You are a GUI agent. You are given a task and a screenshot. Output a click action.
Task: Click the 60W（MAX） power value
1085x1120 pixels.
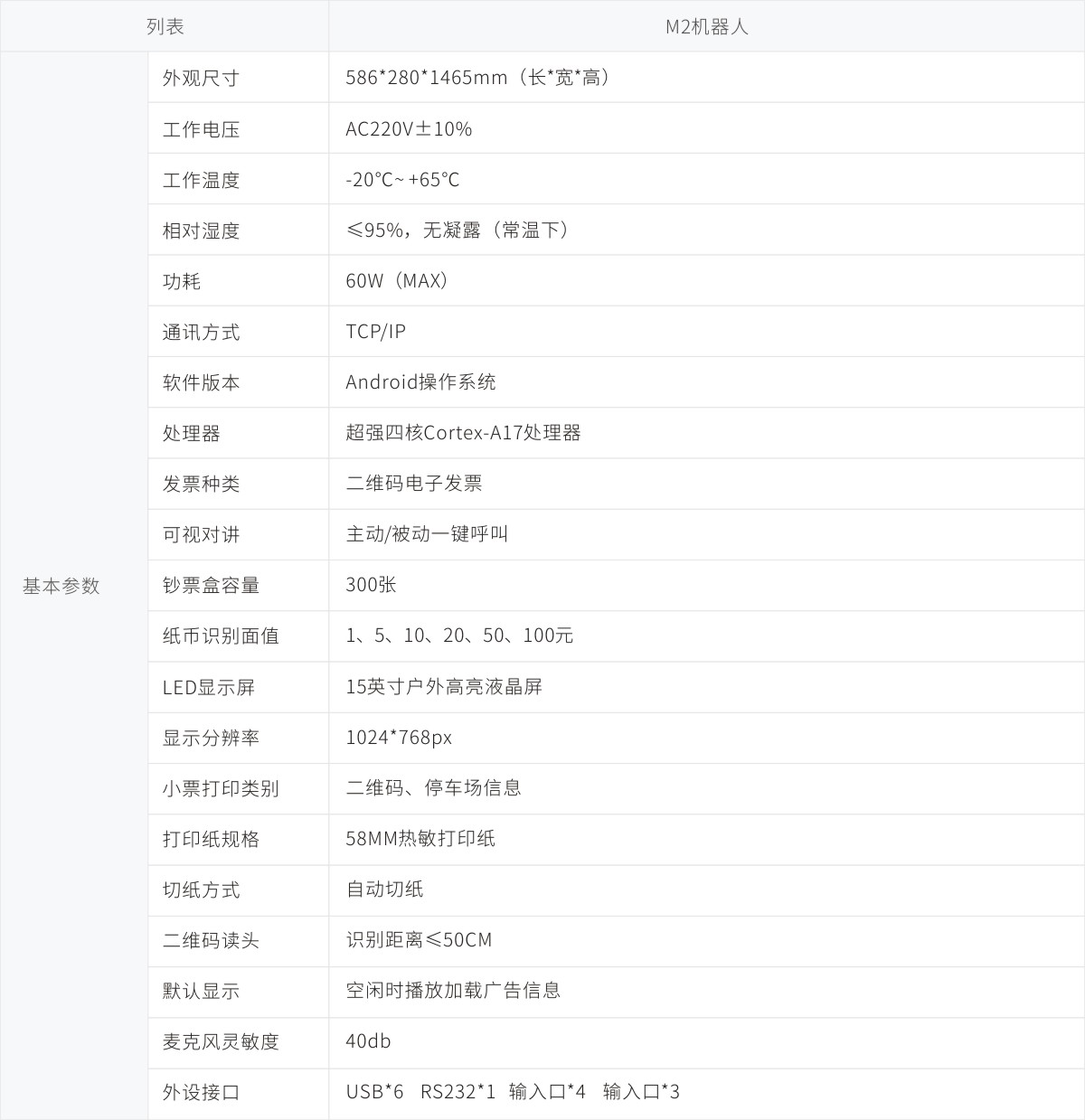(x=397, y=281)
